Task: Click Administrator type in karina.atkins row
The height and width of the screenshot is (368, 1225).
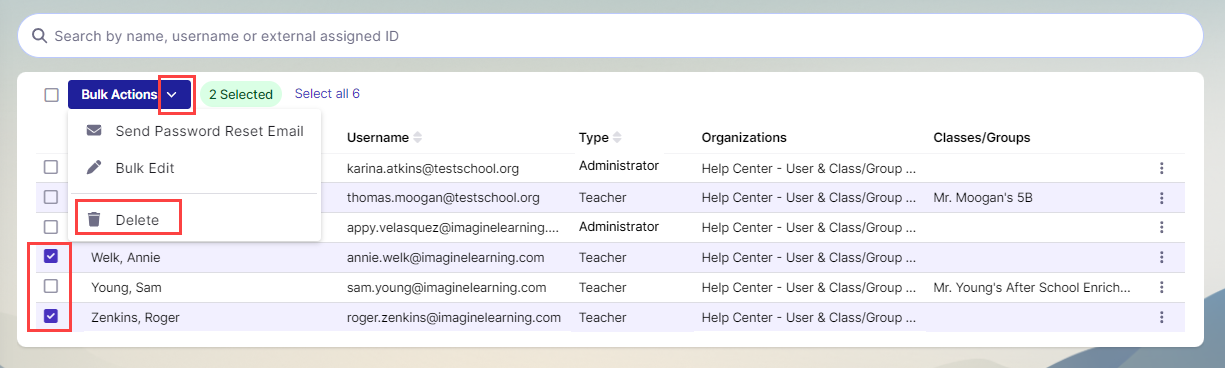Action: pyautogui.click(x=619, y=165)
